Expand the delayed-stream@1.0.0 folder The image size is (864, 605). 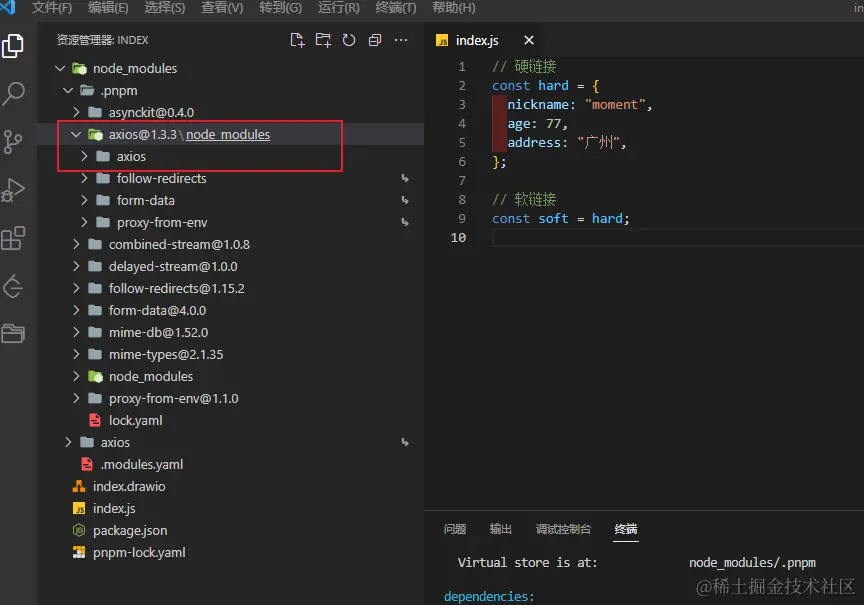(76, 266)
